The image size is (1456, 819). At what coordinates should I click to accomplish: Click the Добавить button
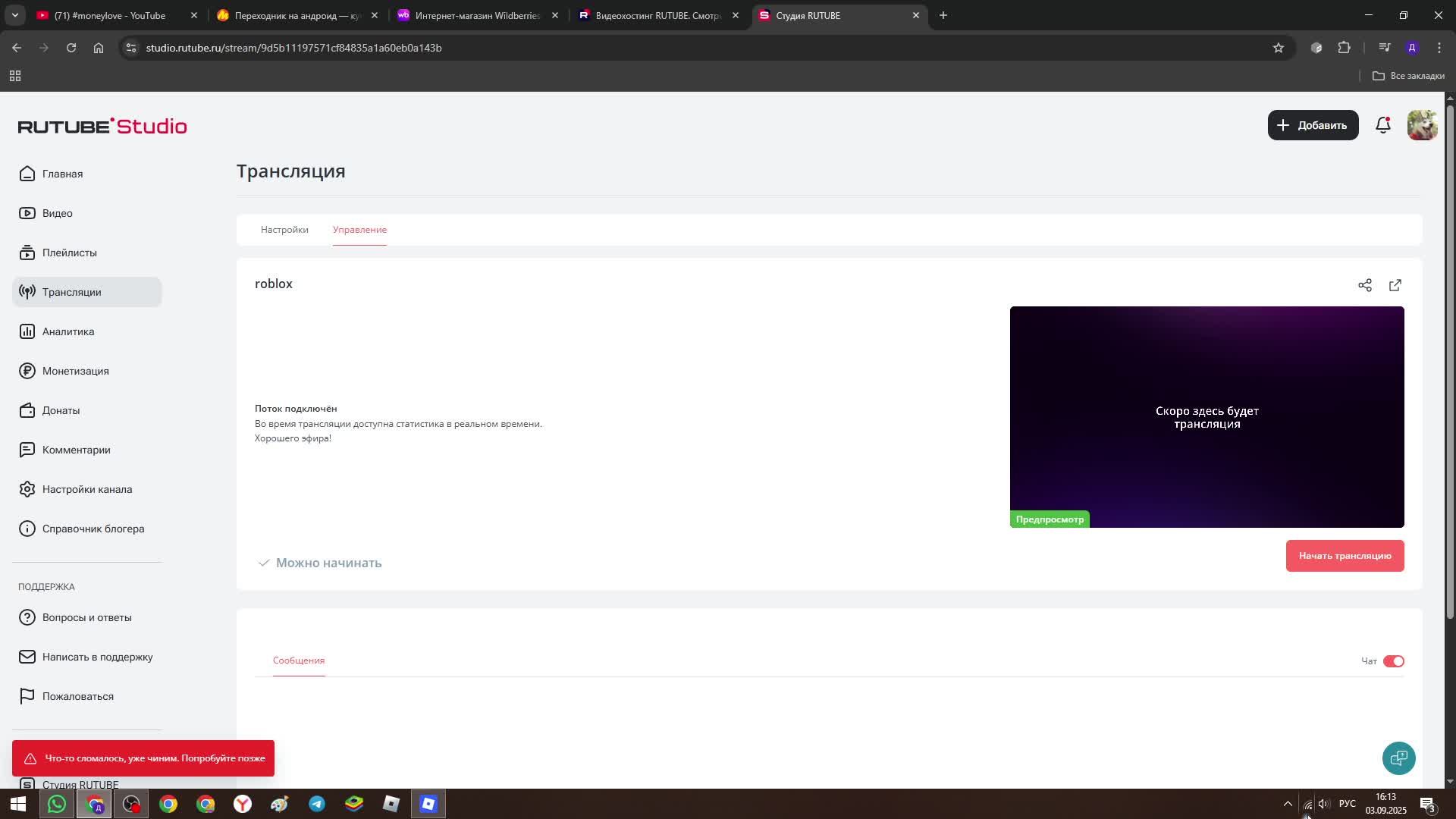[1313, 125]
